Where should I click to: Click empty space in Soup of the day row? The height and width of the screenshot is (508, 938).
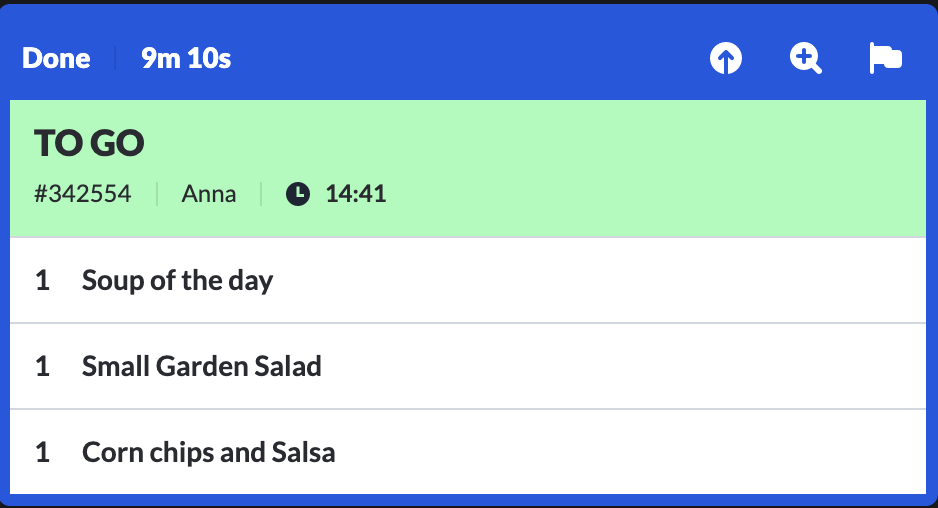(x=598, y=280)
